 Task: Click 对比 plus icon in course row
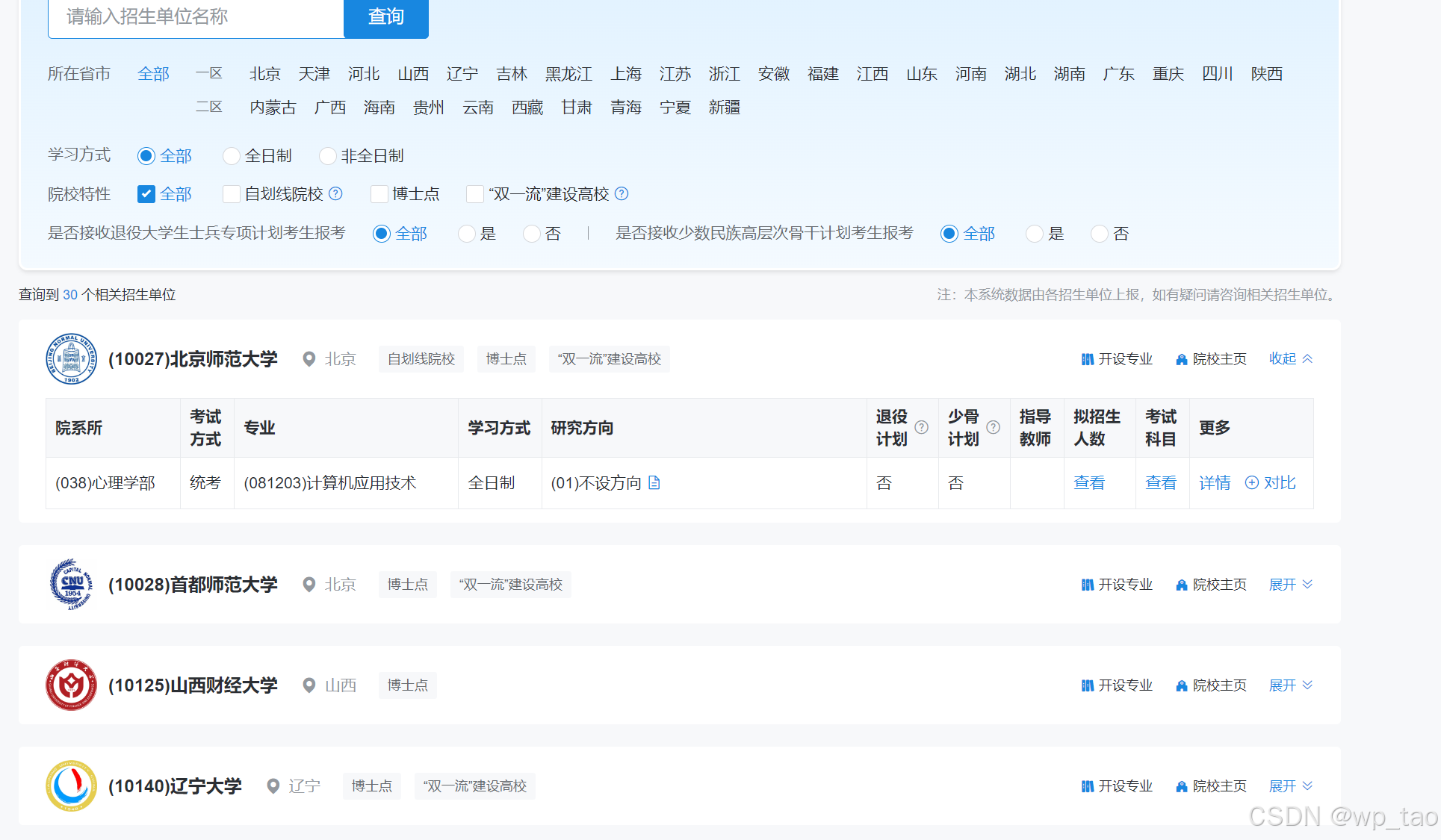1252,483
